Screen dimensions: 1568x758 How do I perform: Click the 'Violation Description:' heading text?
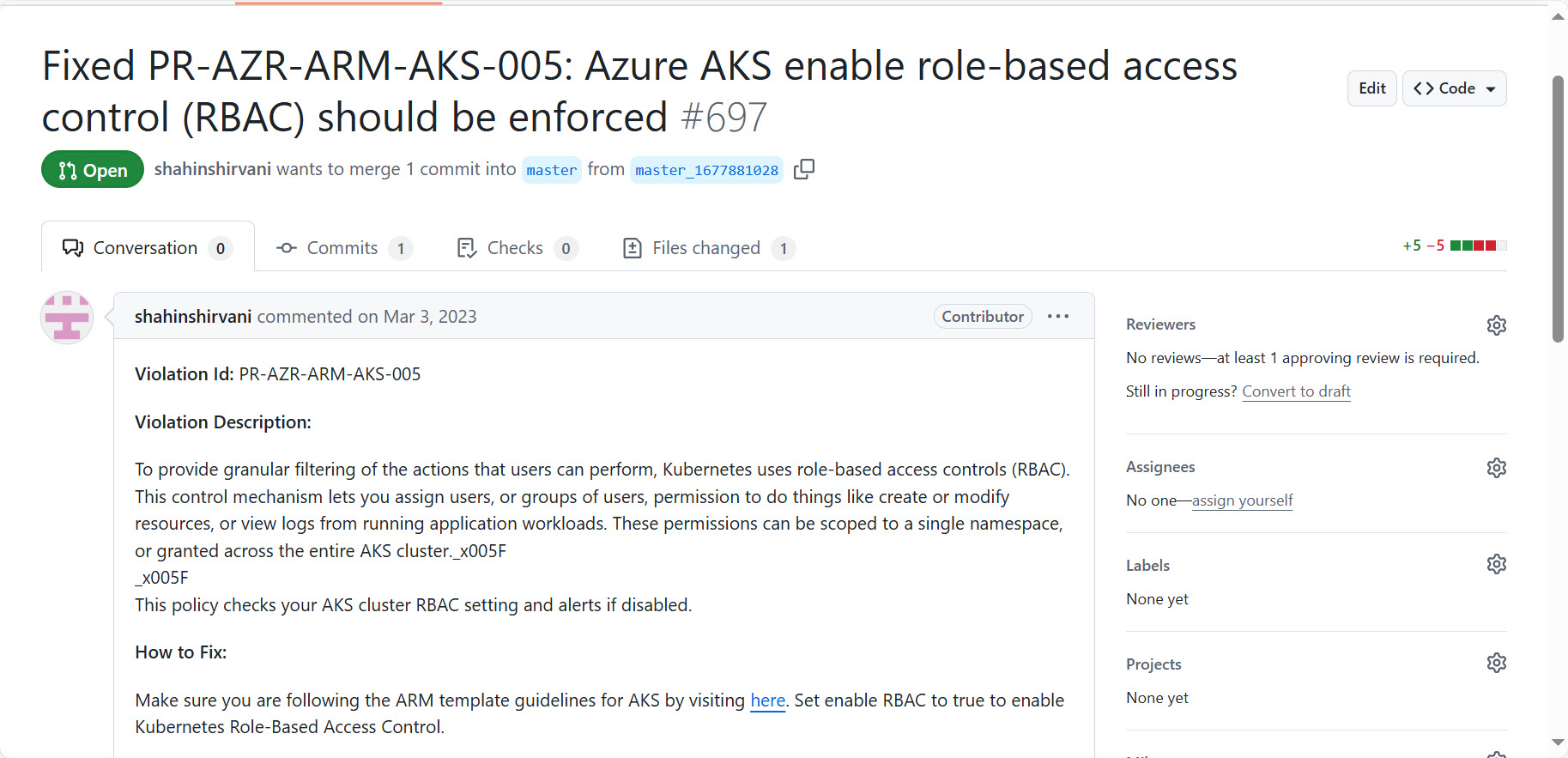pos(223,422)
